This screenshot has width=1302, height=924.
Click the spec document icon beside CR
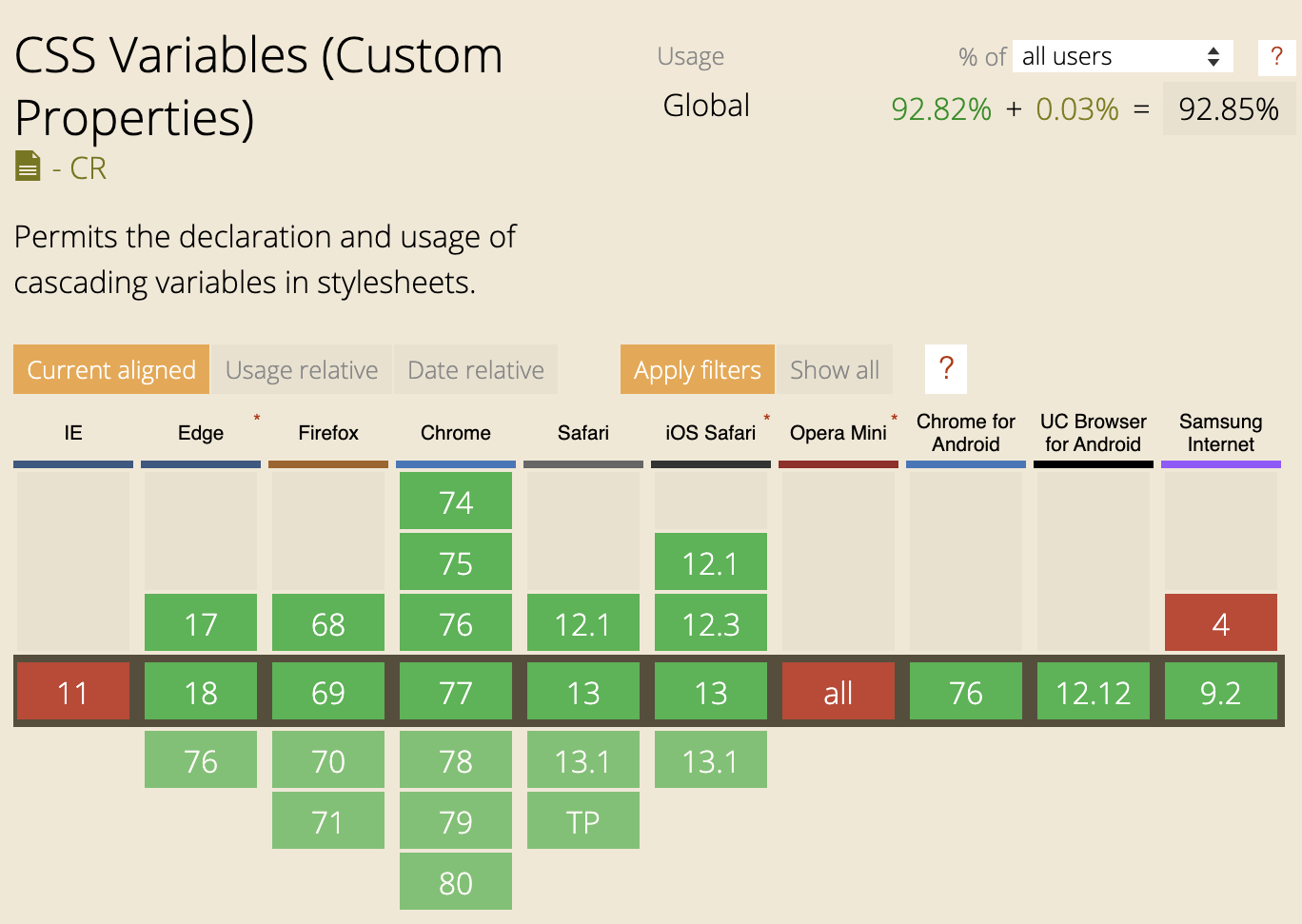point(28,167)
